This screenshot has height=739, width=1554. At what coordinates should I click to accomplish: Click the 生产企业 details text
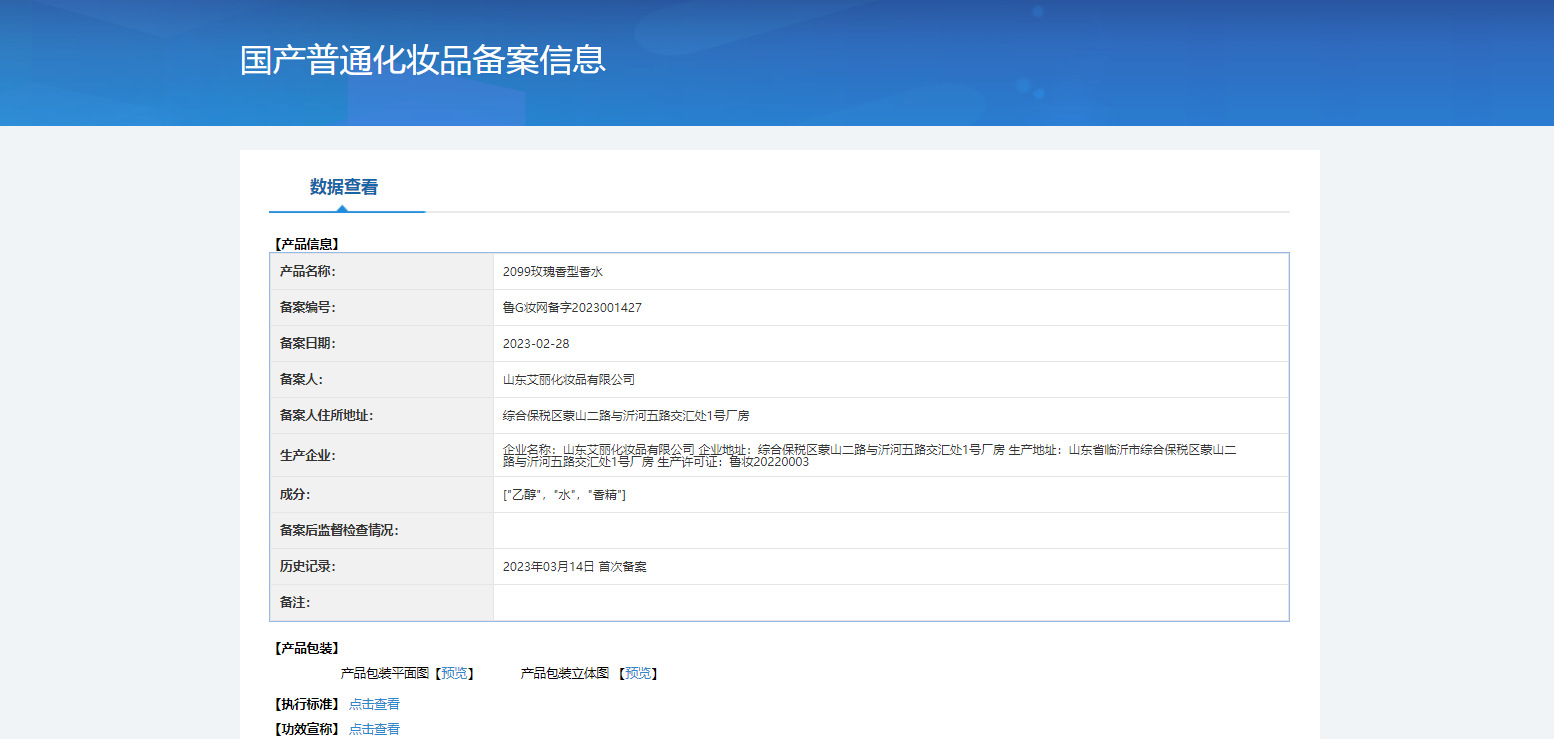click(x=869, y=456)
